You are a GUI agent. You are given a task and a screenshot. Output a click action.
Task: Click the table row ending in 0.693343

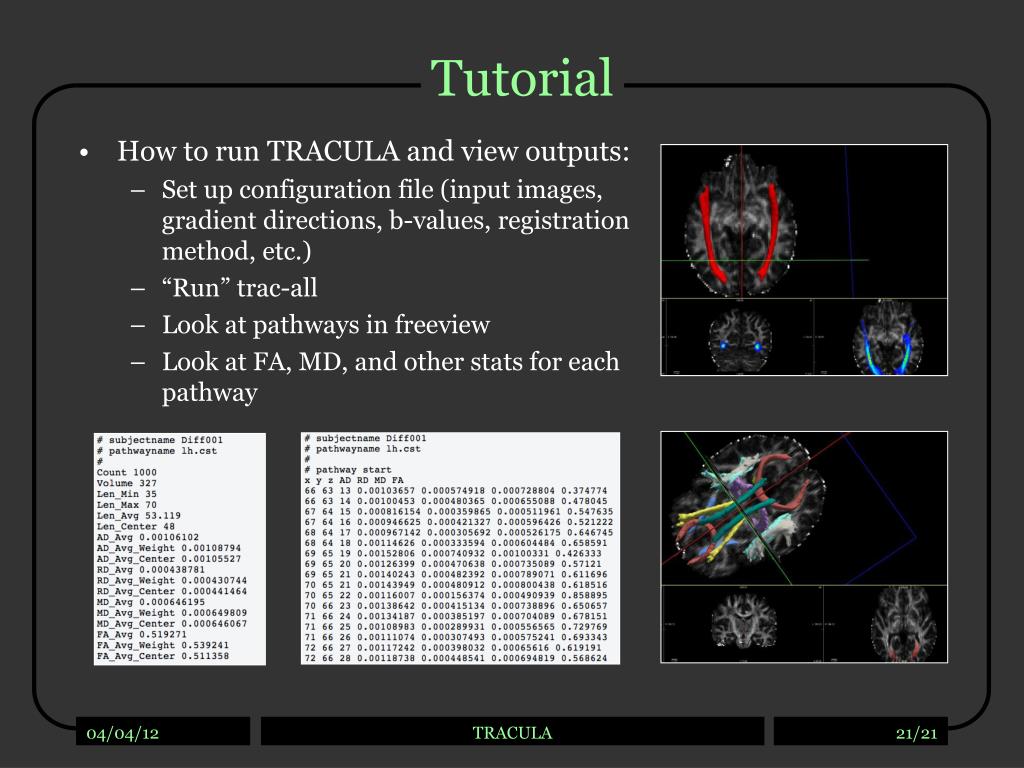click(x=456, y=637)
